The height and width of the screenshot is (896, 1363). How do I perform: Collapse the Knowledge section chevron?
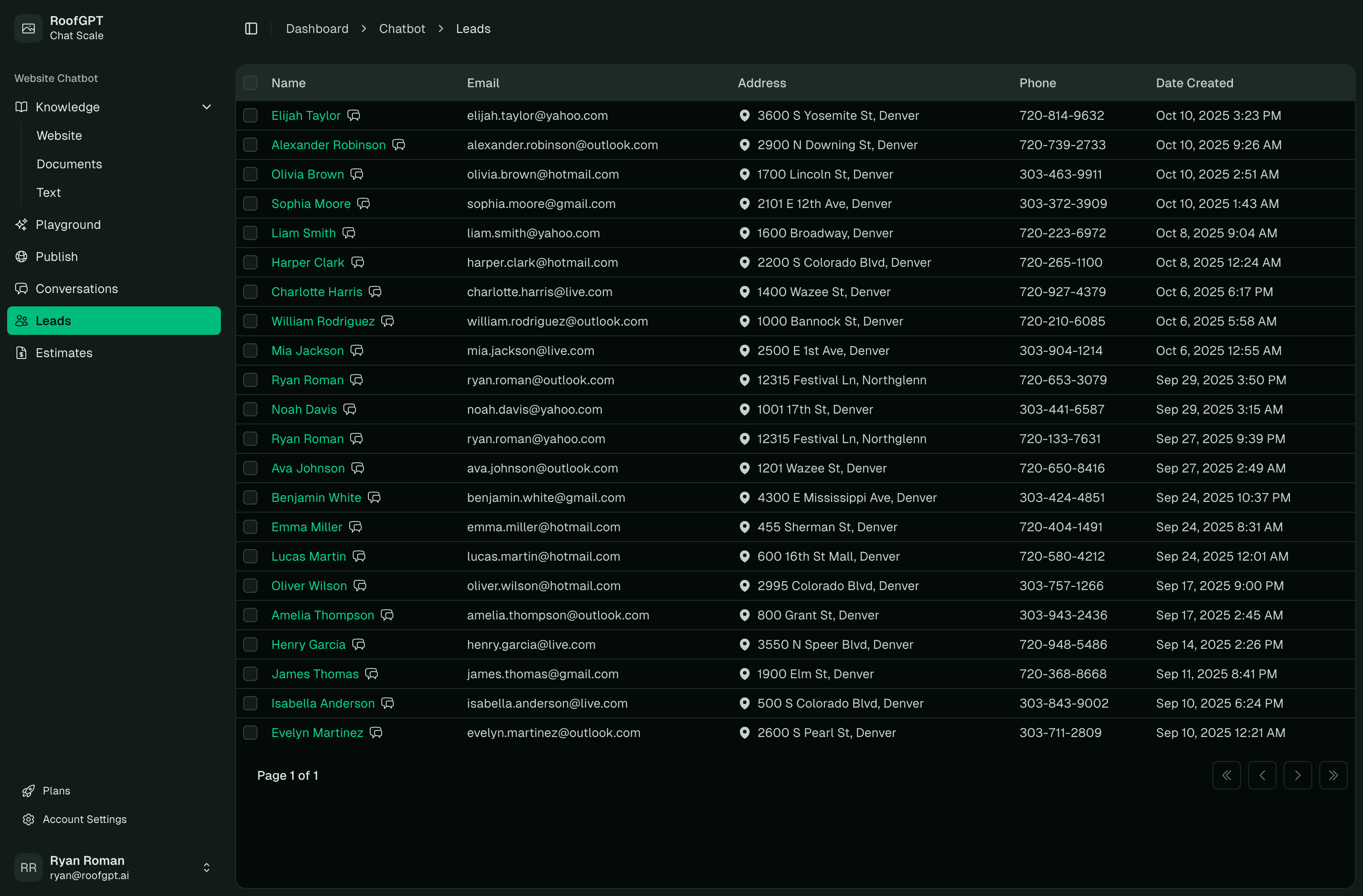[207, 106]
